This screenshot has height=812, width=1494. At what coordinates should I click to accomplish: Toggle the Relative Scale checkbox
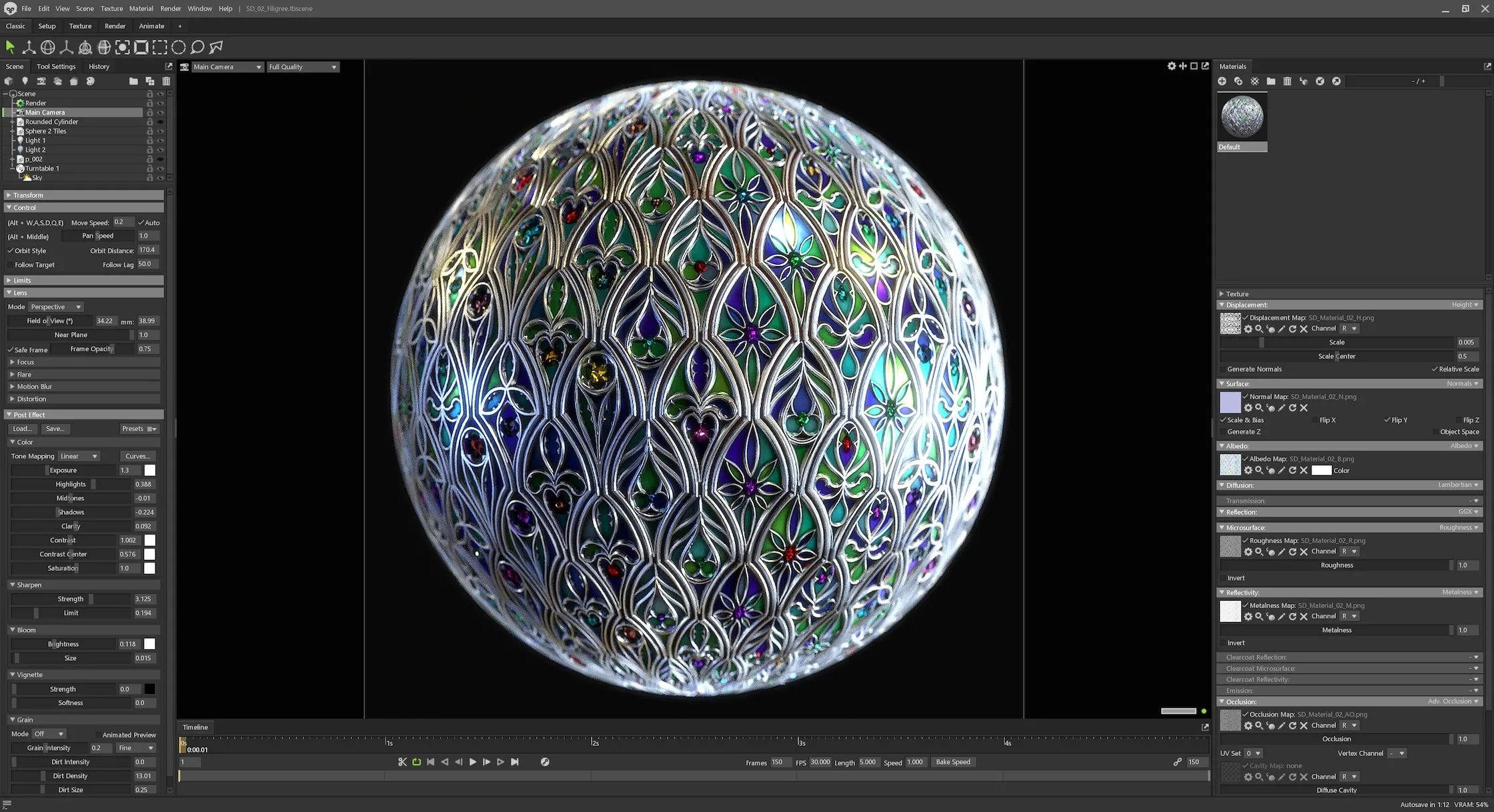[x=1434, y=369]
